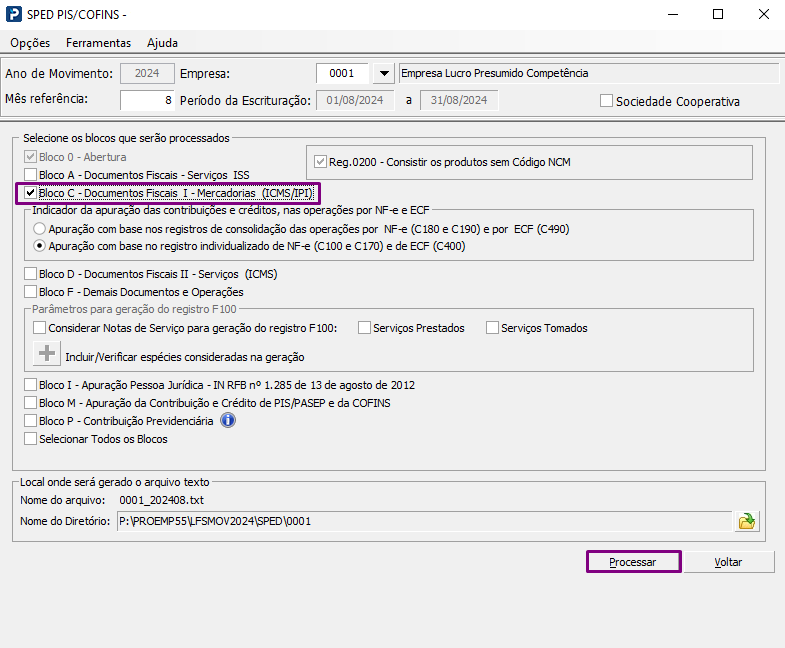Select individualized NF-e C100 and C170 radio
Viewport: 785px width, 648px height.
click(x=40, y=245)
